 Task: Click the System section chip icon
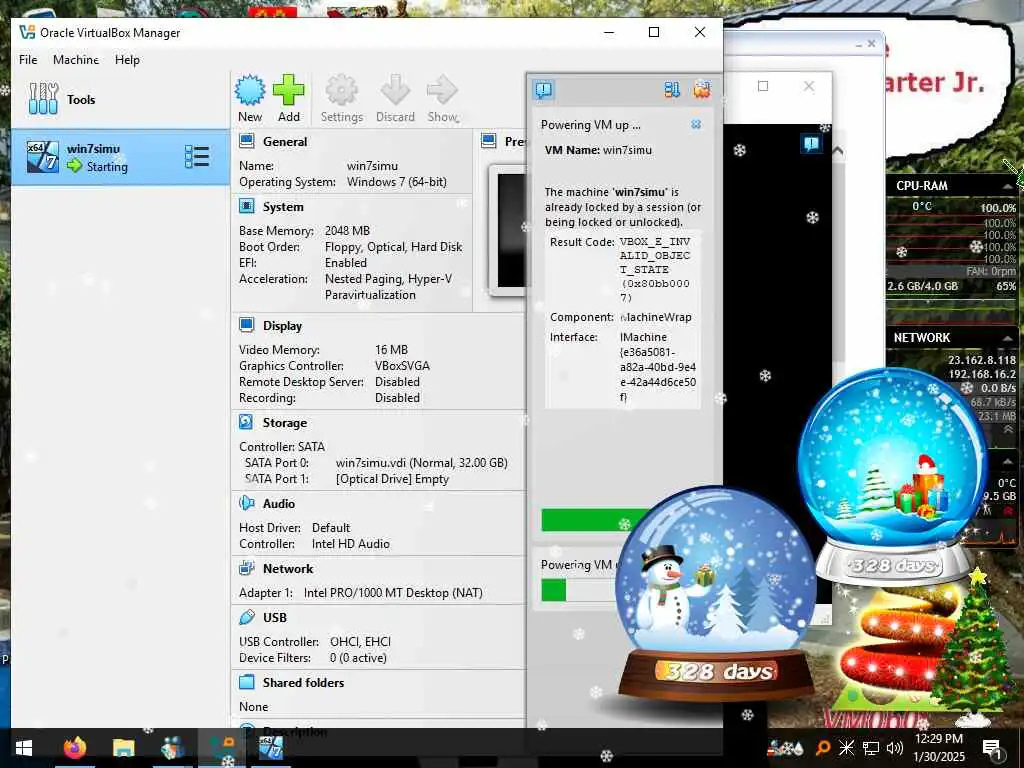click(247, 206)
